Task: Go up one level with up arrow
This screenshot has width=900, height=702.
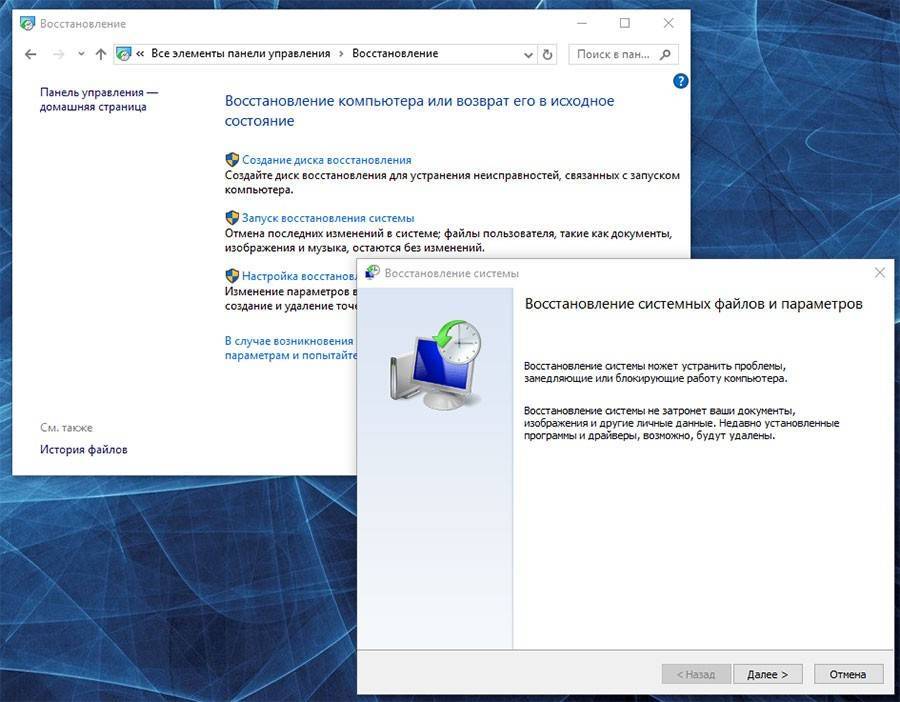Action: (100, 54)
